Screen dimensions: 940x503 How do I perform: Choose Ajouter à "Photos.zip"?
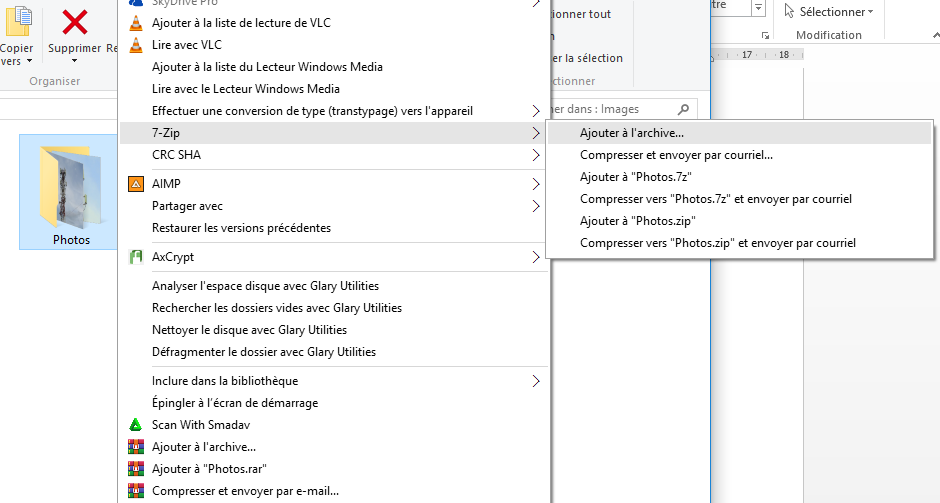[x=740, y=221]
